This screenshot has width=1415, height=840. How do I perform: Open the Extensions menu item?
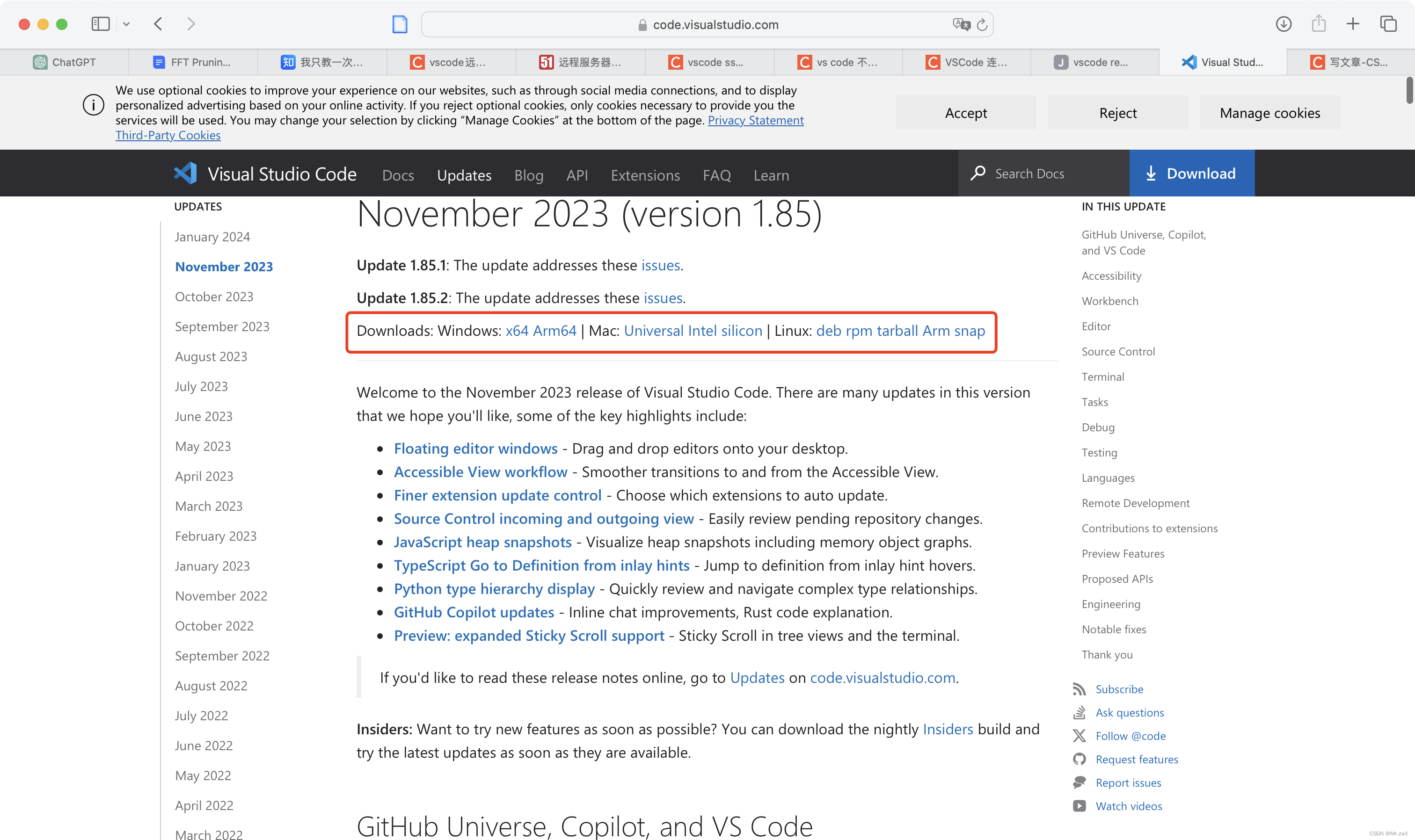coord(645,175)
